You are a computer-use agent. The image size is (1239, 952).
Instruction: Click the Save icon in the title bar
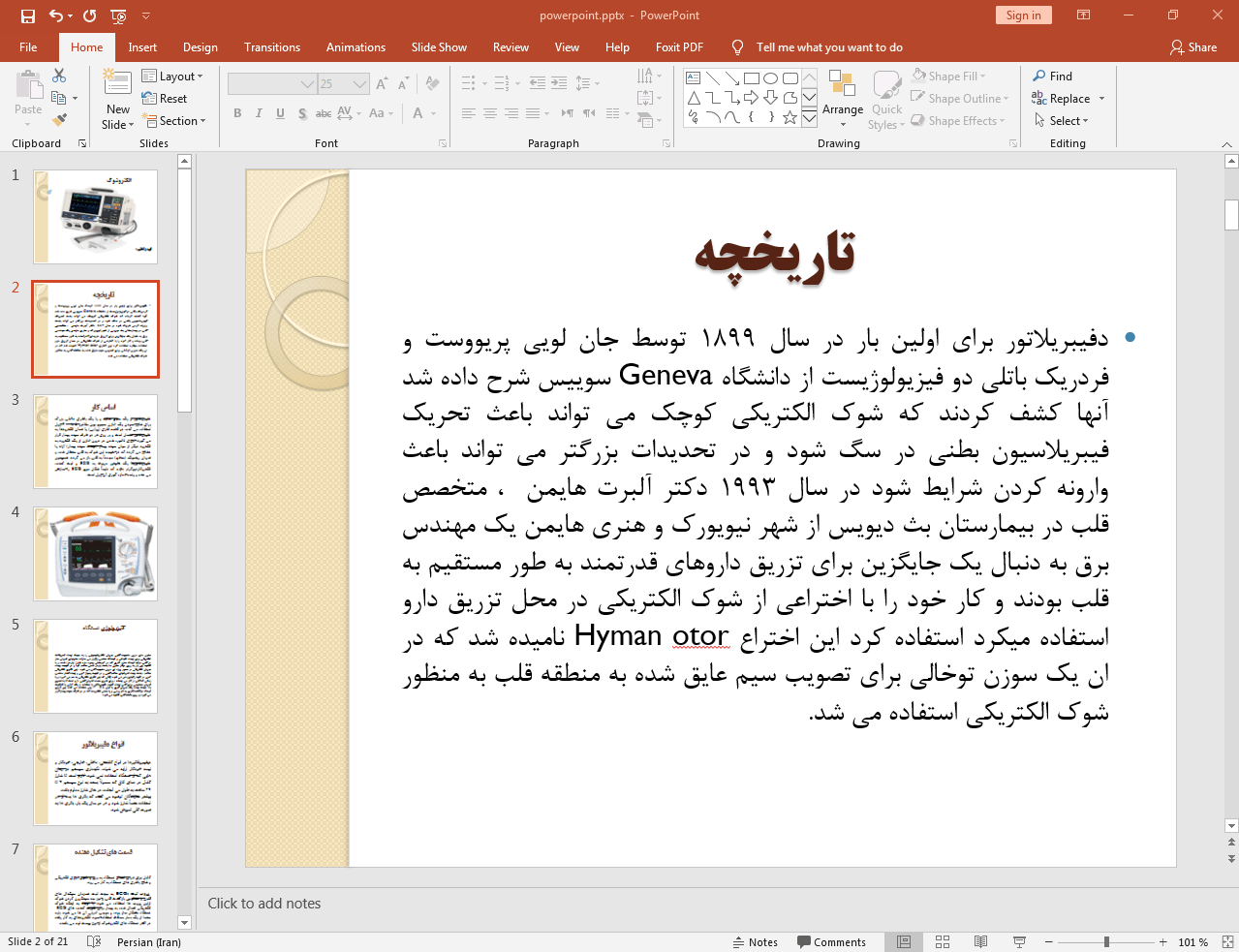27,15
